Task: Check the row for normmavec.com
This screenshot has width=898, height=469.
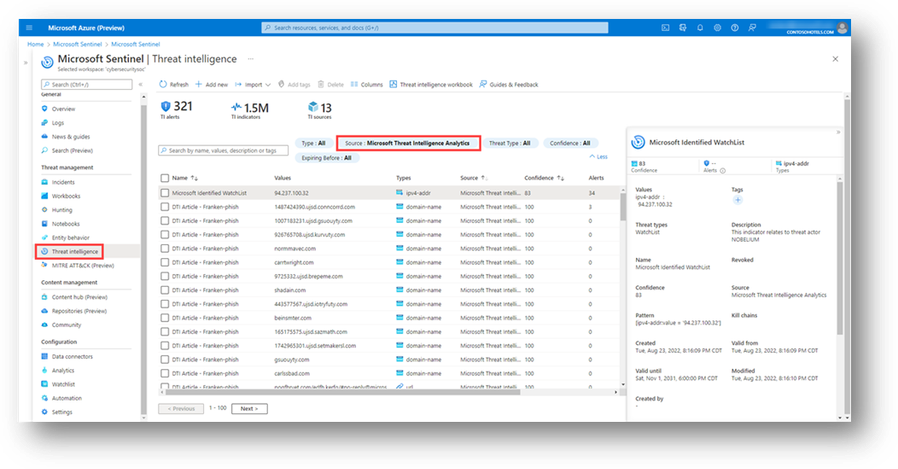Action: [165, 249]
